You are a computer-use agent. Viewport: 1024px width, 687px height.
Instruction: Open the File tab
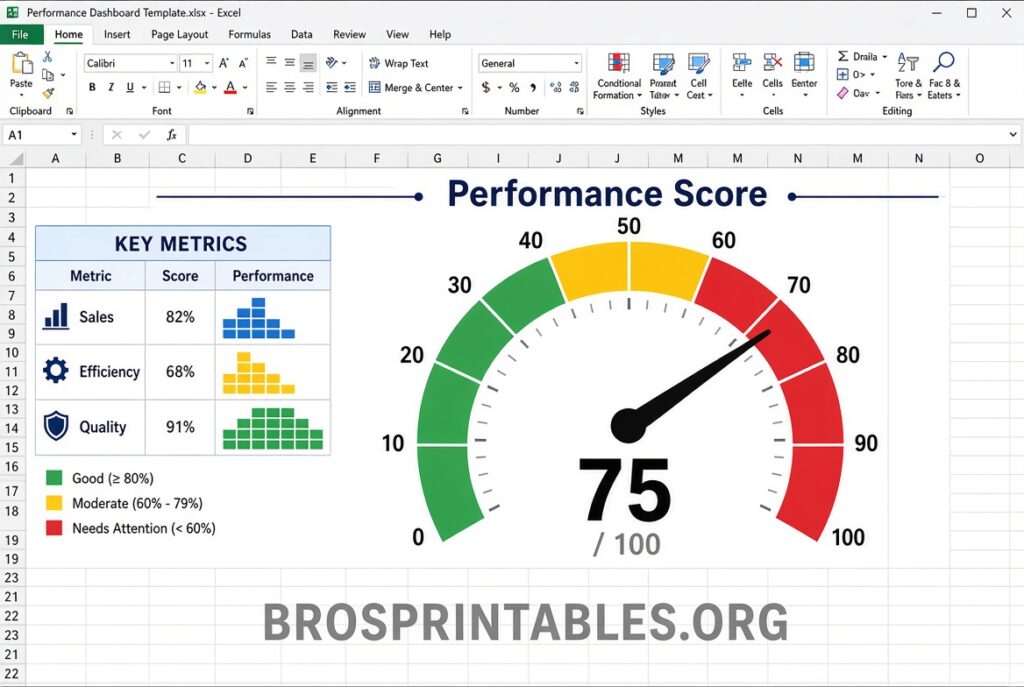[x=21, y=35]
